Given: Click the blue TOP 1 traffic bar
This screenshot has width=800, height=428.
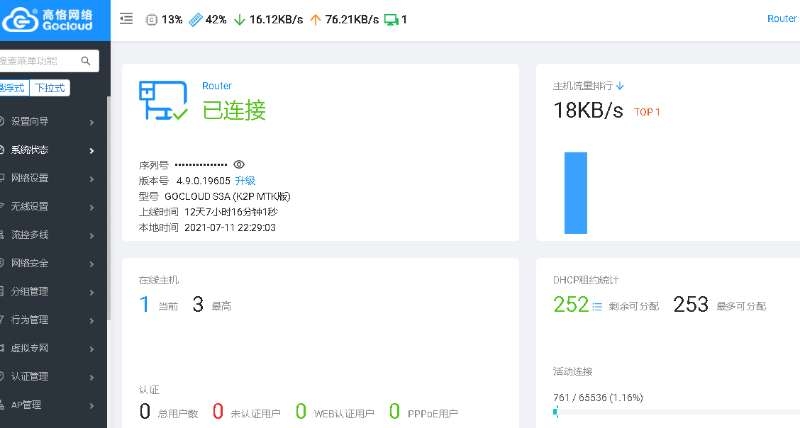Looking at the screenshot, I should [575, 192].
